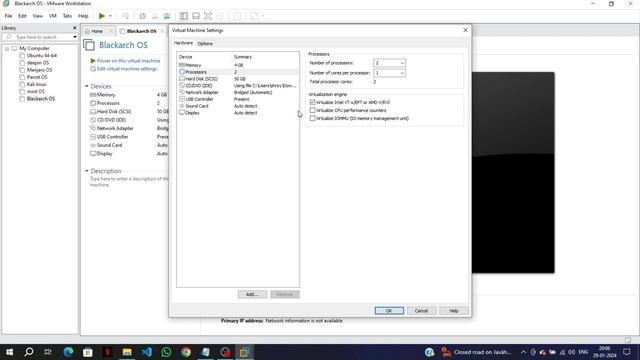Viewport: 640px width, 360px height.
Task: Click the thumbnail bar view toolbar icon
Action: [x=196, y=16]
